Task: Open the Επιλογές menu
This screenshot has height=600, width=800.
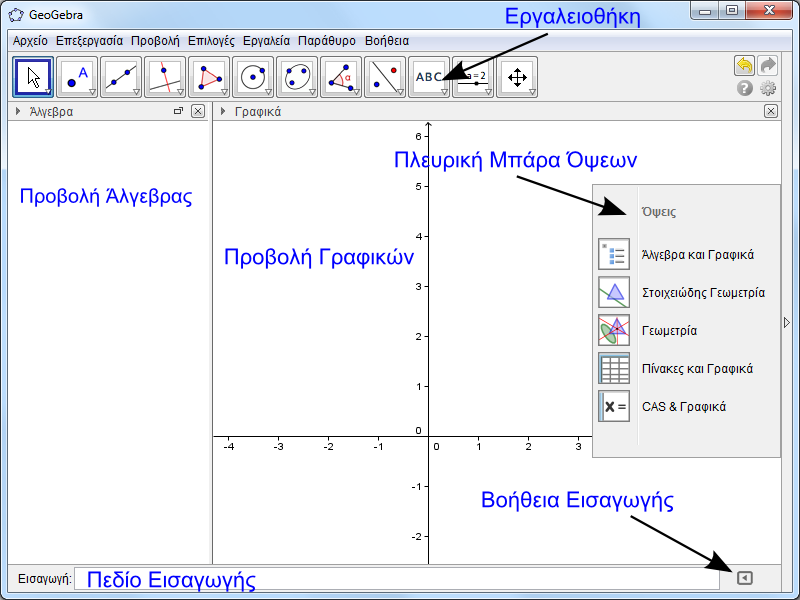Action: click(211, 41)
